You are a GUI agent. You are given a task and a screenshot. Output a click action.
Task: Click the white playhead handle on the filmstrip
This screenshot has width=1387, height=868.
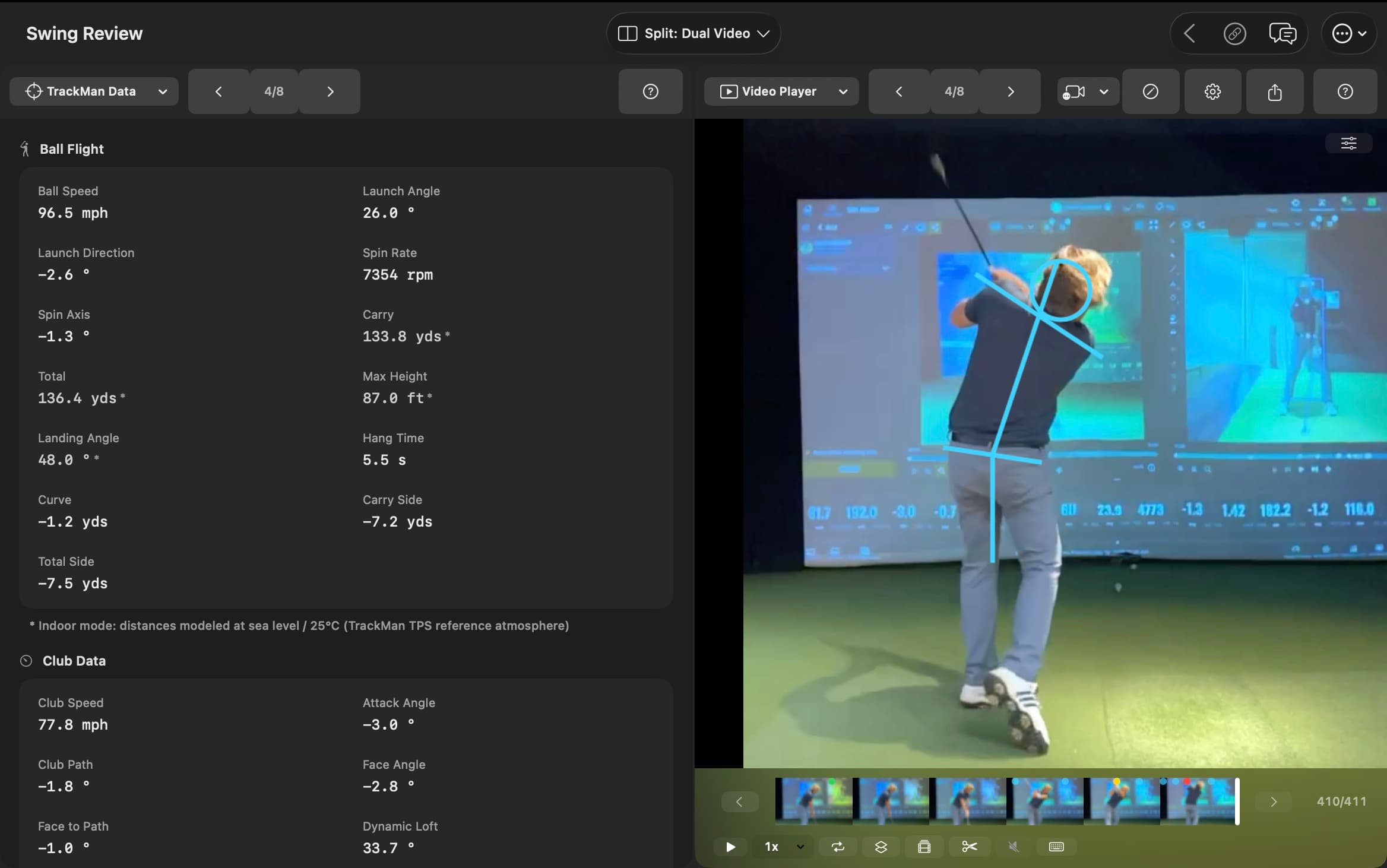1237,802
